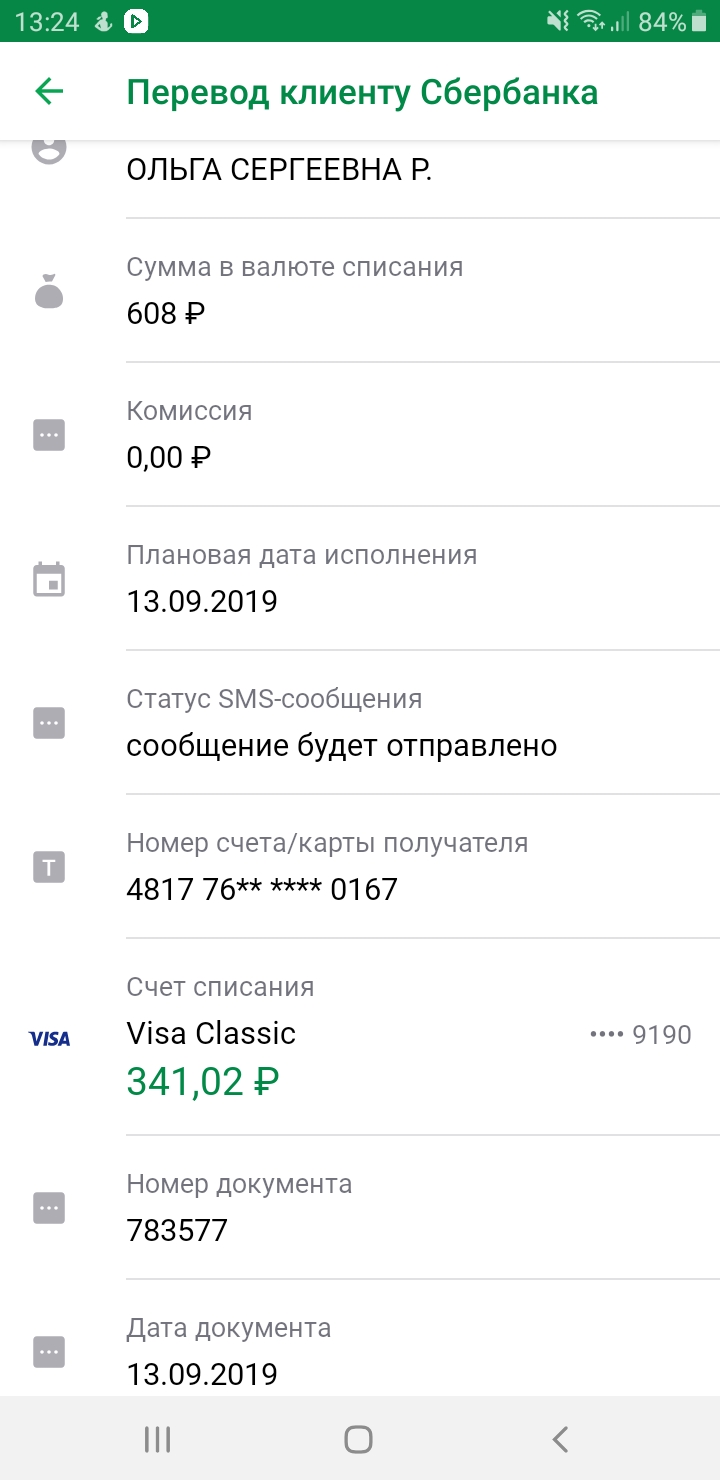720x1480 pixels.
Task: Tap the recipient name ОЛЬГА СЕРГЕЕВНА Р.
Action: (x=279, y=170)
